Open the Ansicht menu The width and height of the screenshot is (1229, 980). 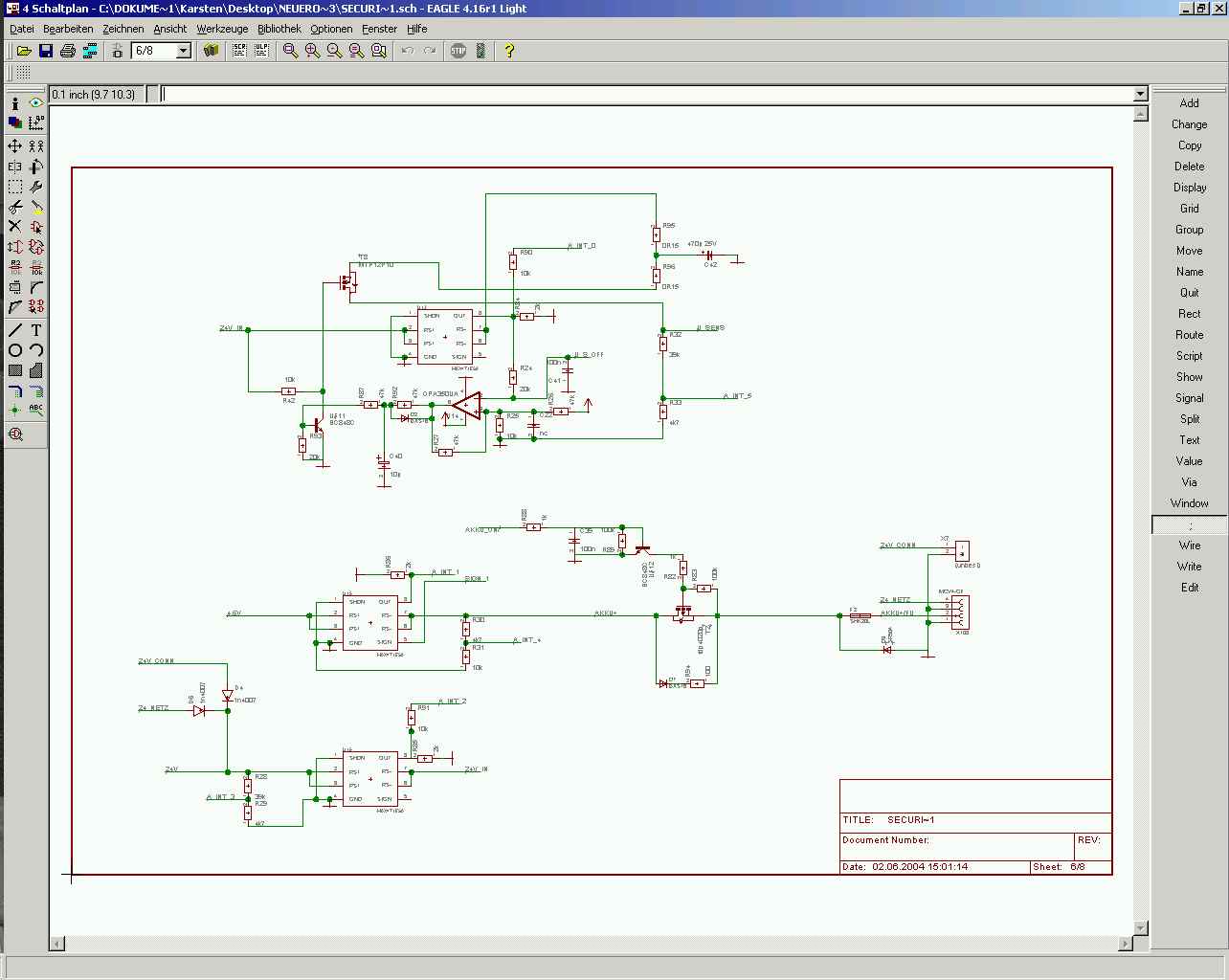pos(170,29)
